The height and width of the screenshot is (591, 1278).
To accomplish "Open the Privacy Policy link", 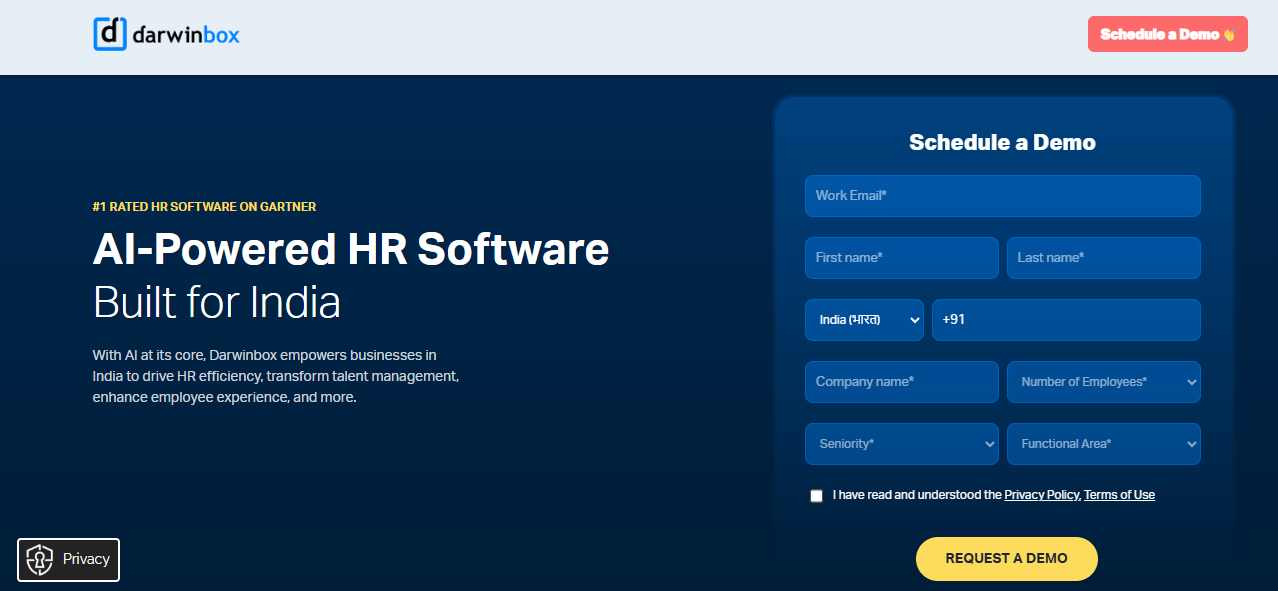I will pyautogui.click(x=1041, y=495).
